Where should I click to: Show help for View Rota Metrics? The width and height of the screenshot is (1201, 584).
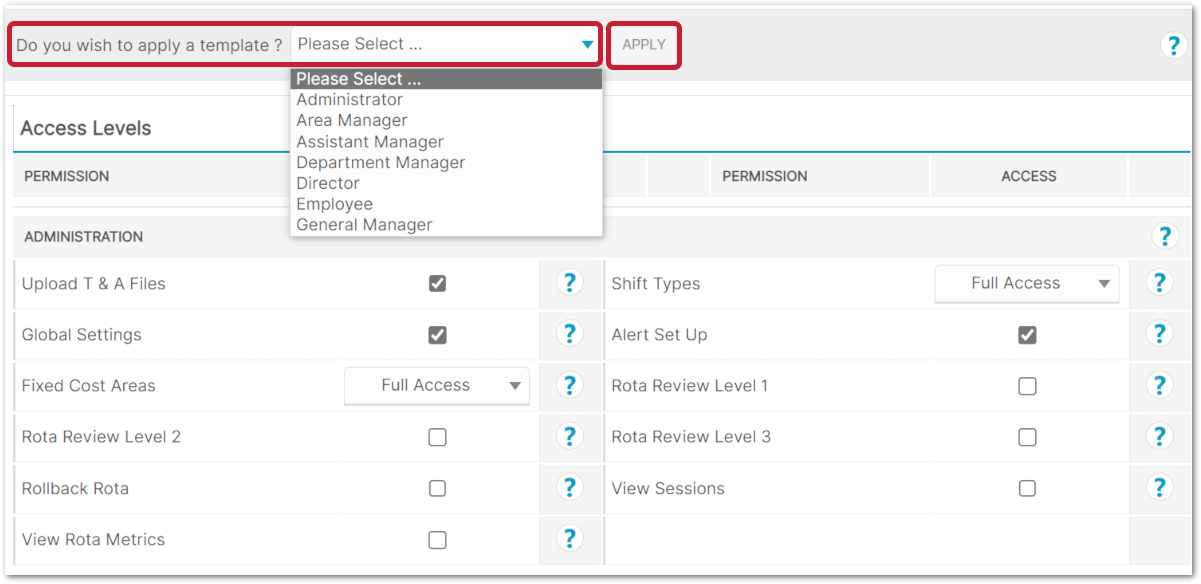point(569,539)
